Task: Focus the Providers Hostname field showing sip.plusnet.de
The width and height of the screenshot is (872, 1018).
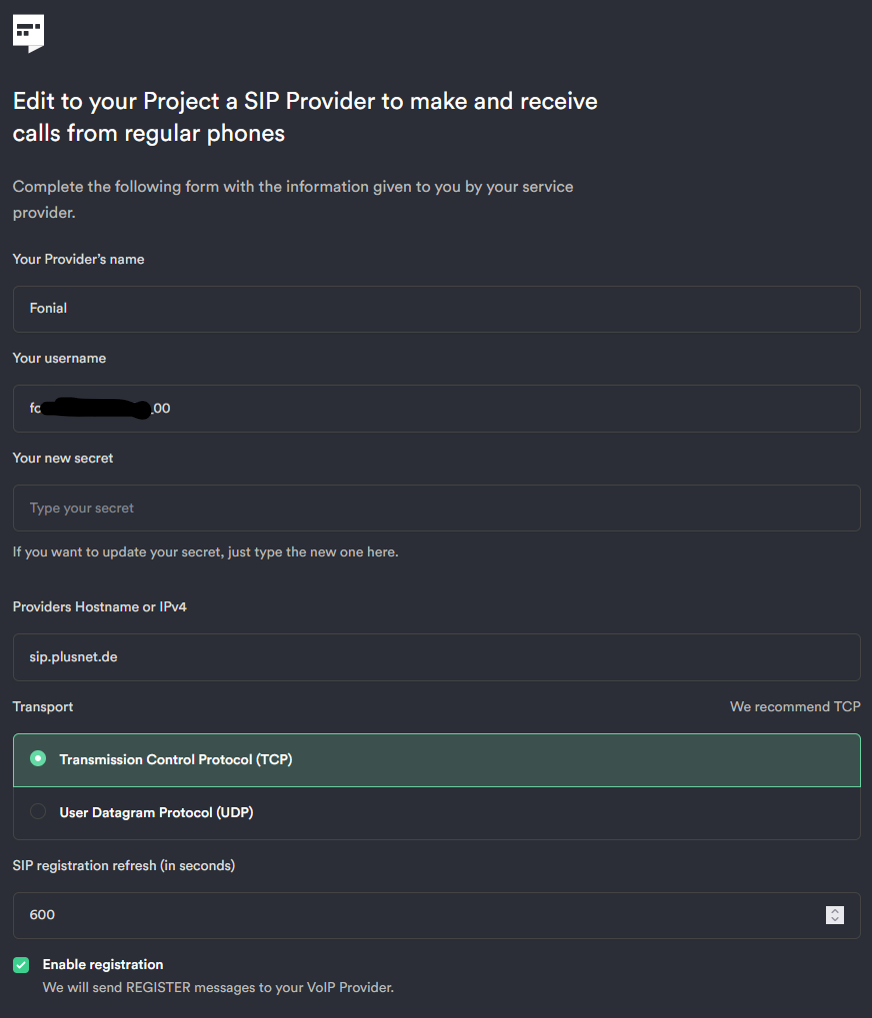Action: tap(436, 657)
